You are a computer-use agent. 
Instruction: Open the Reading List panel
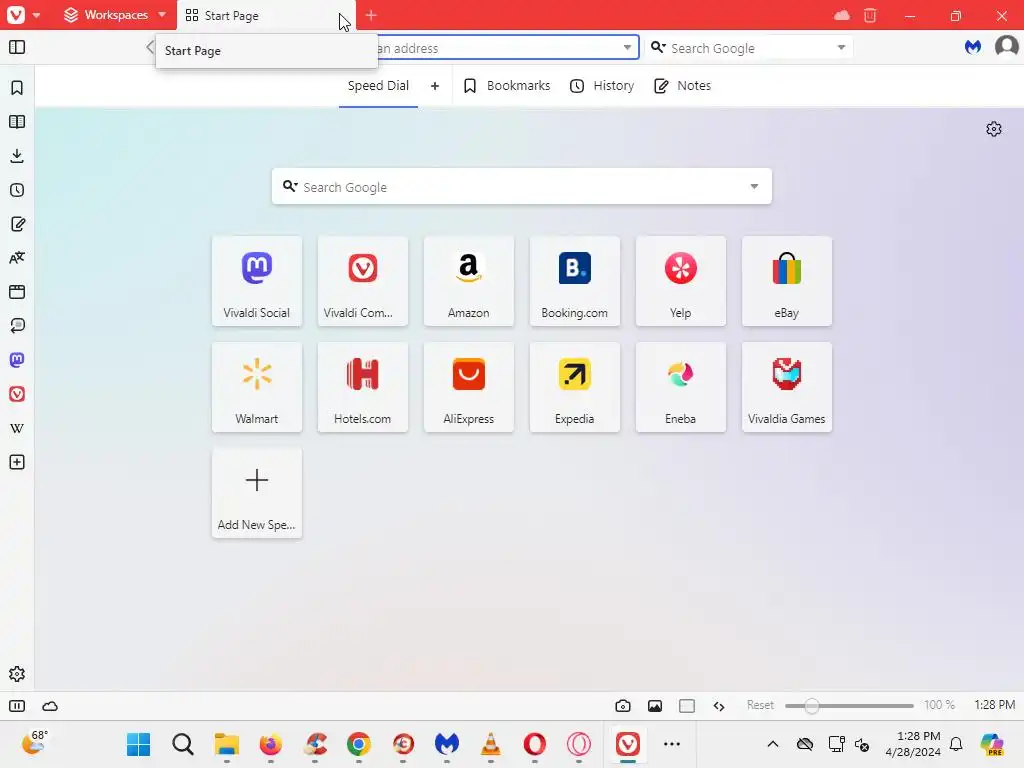(17, 121)
